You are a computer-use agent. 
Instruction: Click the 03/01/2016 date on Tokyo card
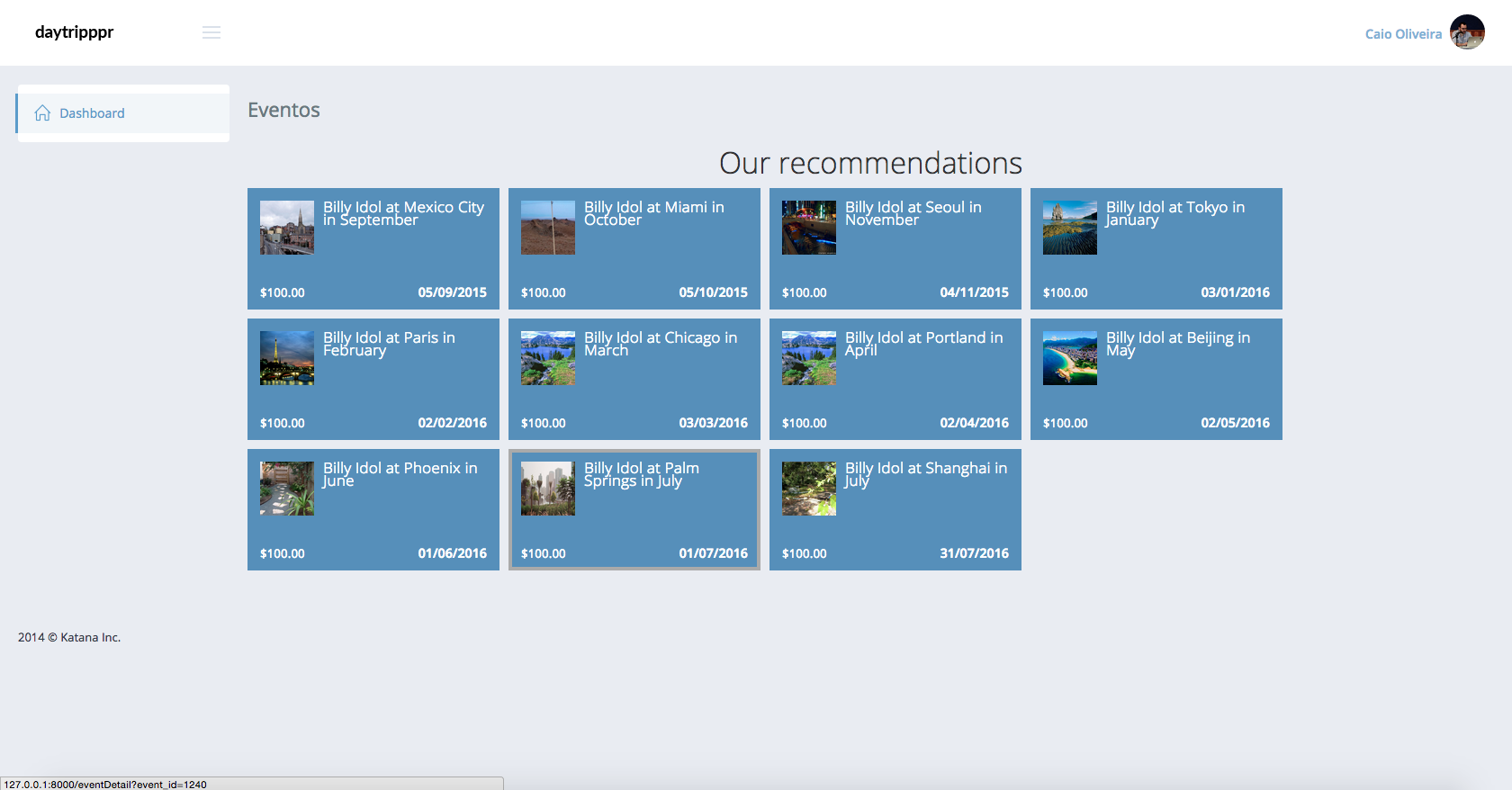(1235, 292)
